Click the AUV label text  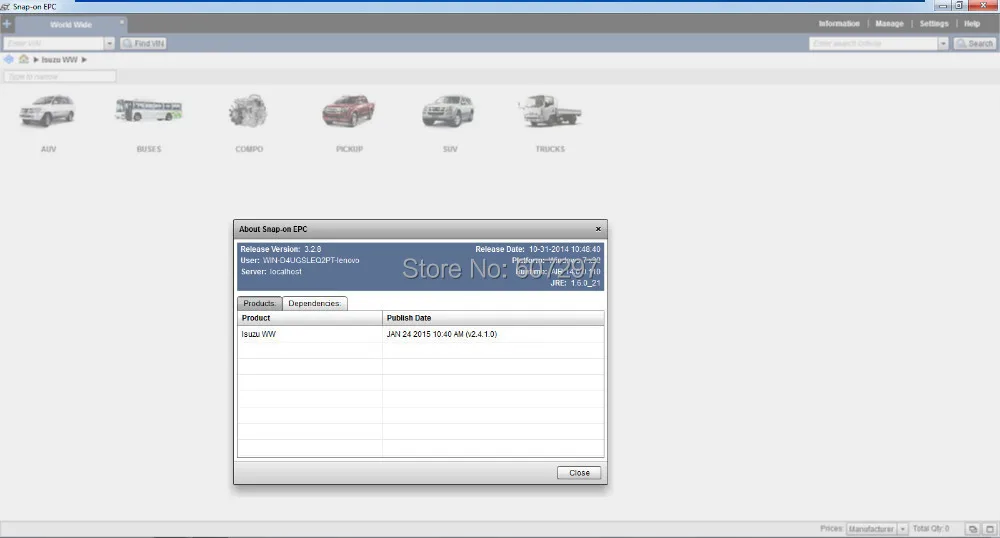click(x=48, y=149)
